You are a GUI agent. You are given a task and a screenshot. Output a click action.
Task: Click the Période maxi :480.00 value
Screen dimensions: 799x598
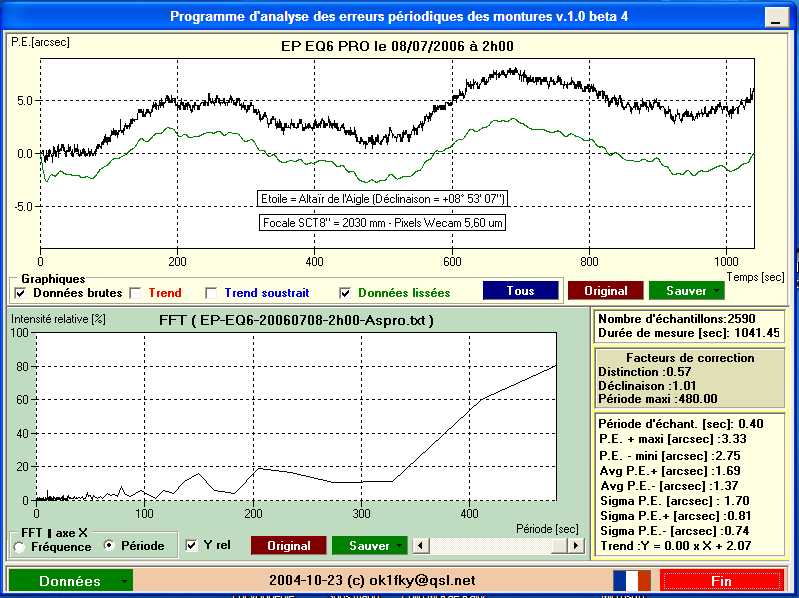tap(658, 399)
